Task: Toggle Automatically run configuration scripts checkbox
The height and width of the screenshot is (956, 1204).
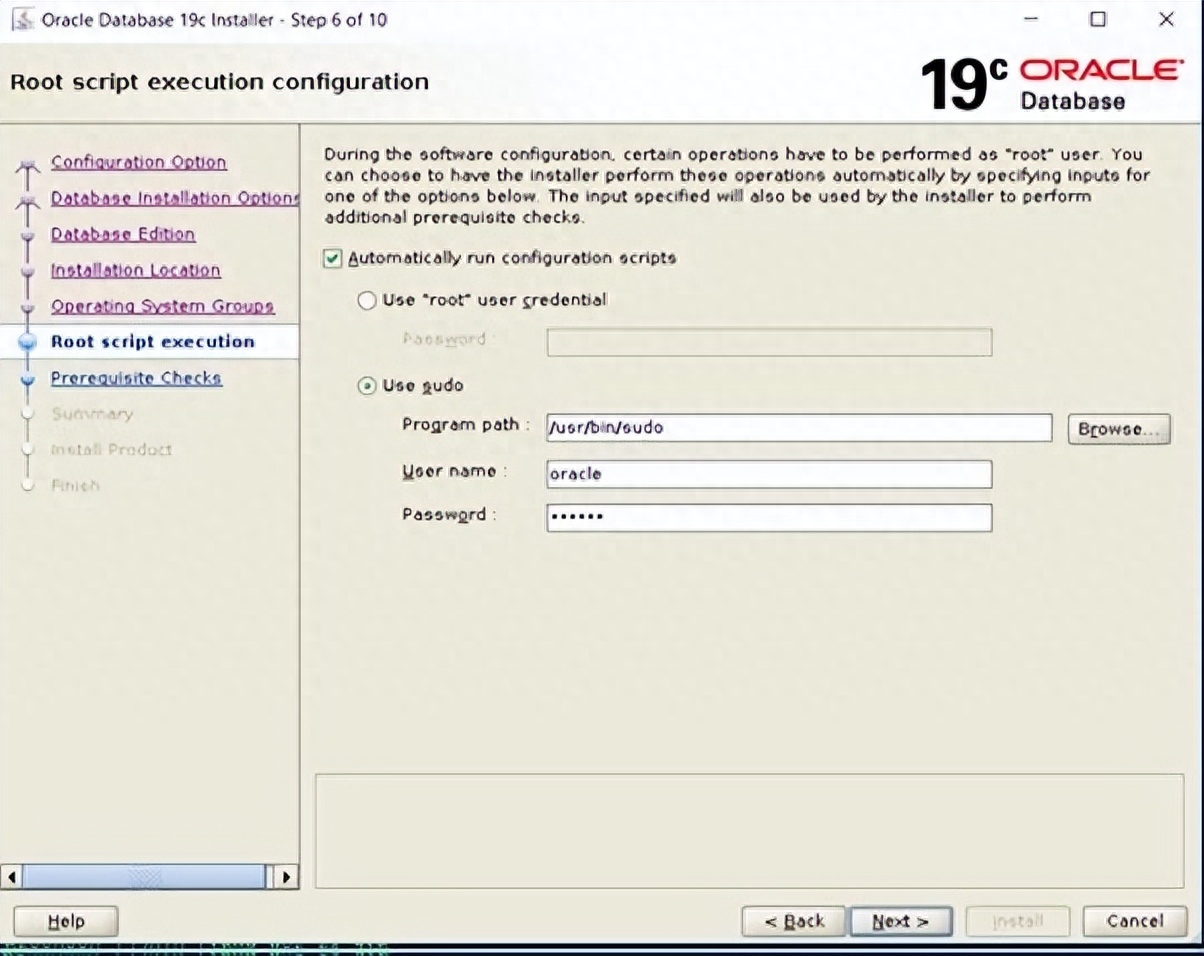Action: click(x=334, y=258)
